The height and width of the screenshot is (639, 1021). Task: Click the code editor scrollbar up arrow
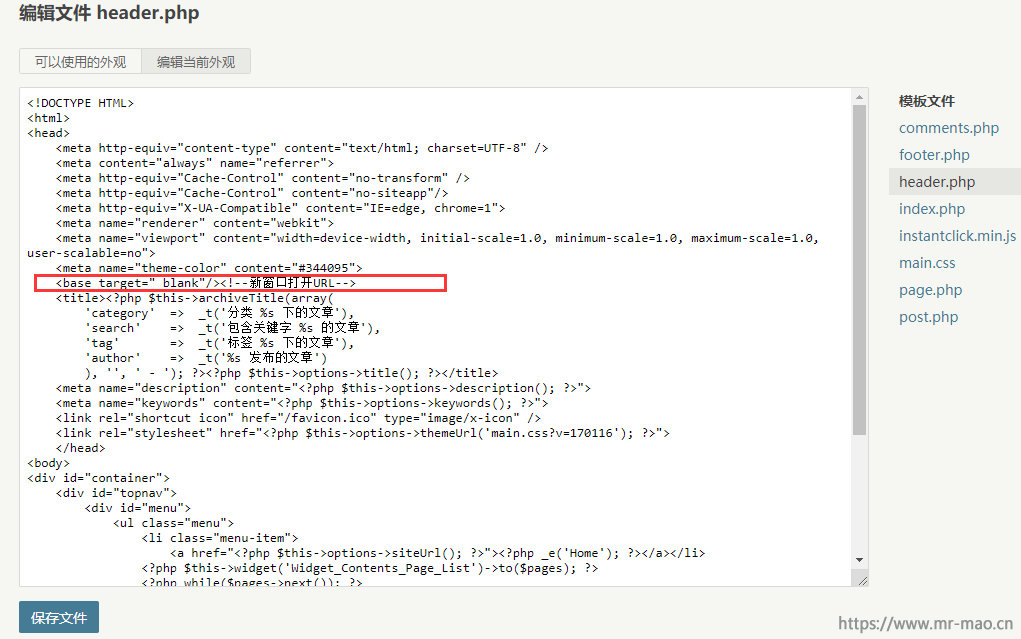pyautogui.click(x=859, y=97)
